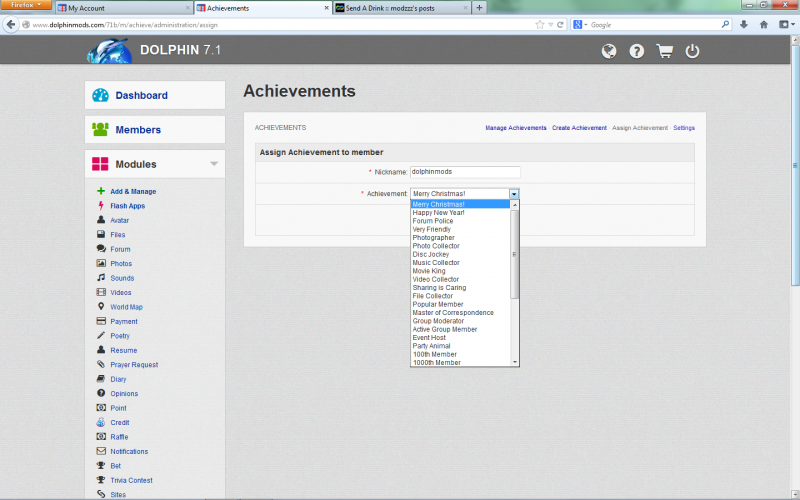Open achievements Settings submenu link
This screenshot has width=800, height=500.
684,128
